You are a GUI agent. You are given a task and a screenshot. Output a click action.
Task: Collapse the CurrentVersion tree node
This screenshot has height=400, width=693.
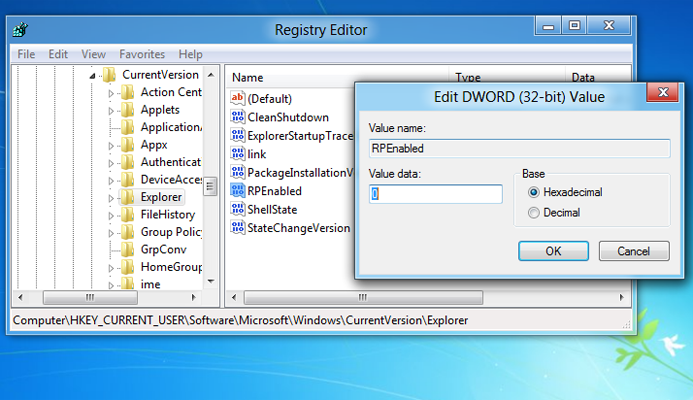[x=92, y=76]
